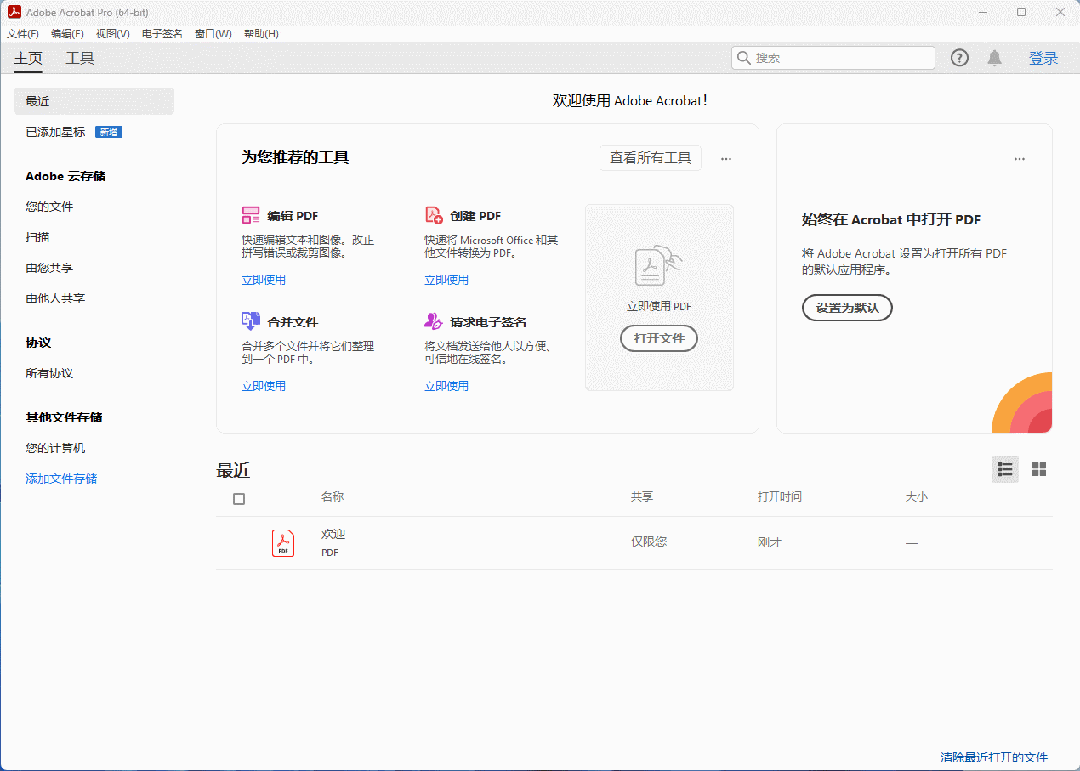The width and height of the screenshot is (1080, 771).
Task: Click the 仅限您 sharing cell
Action: point(649,542)
